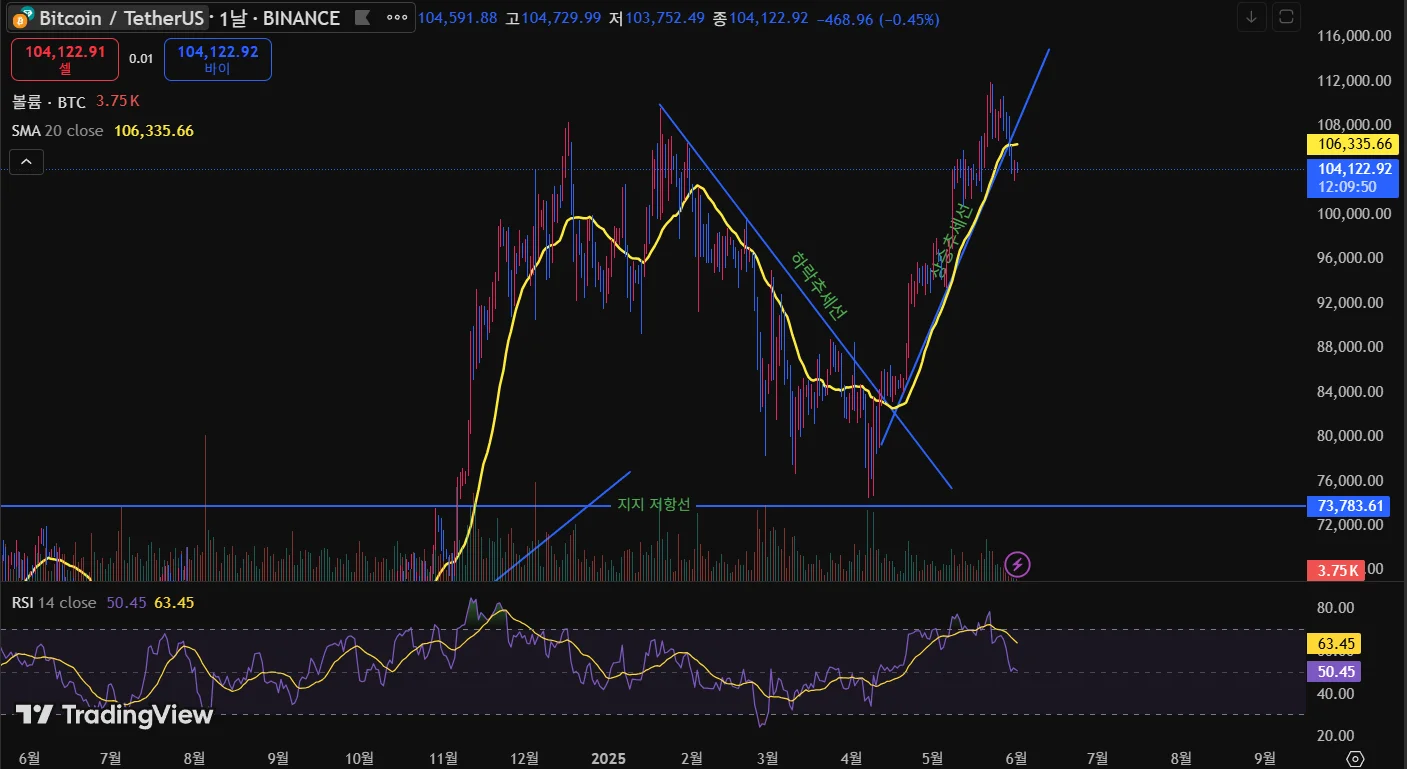Collapse the indicator legend with chevron button
Screen dimensions: 1407x769
tap(27, 161)
